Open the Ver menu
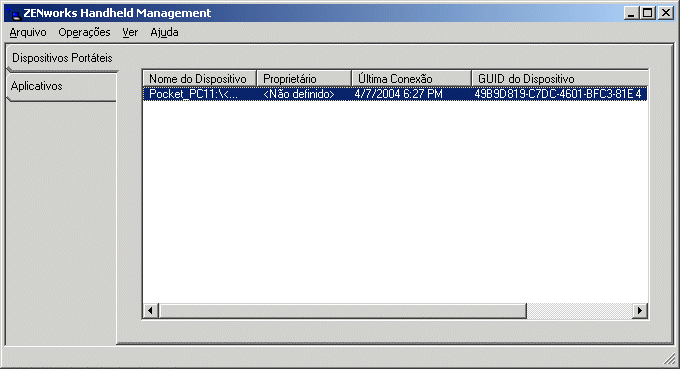This screenshot has width=680, height=369. click(x=130, y=33)
